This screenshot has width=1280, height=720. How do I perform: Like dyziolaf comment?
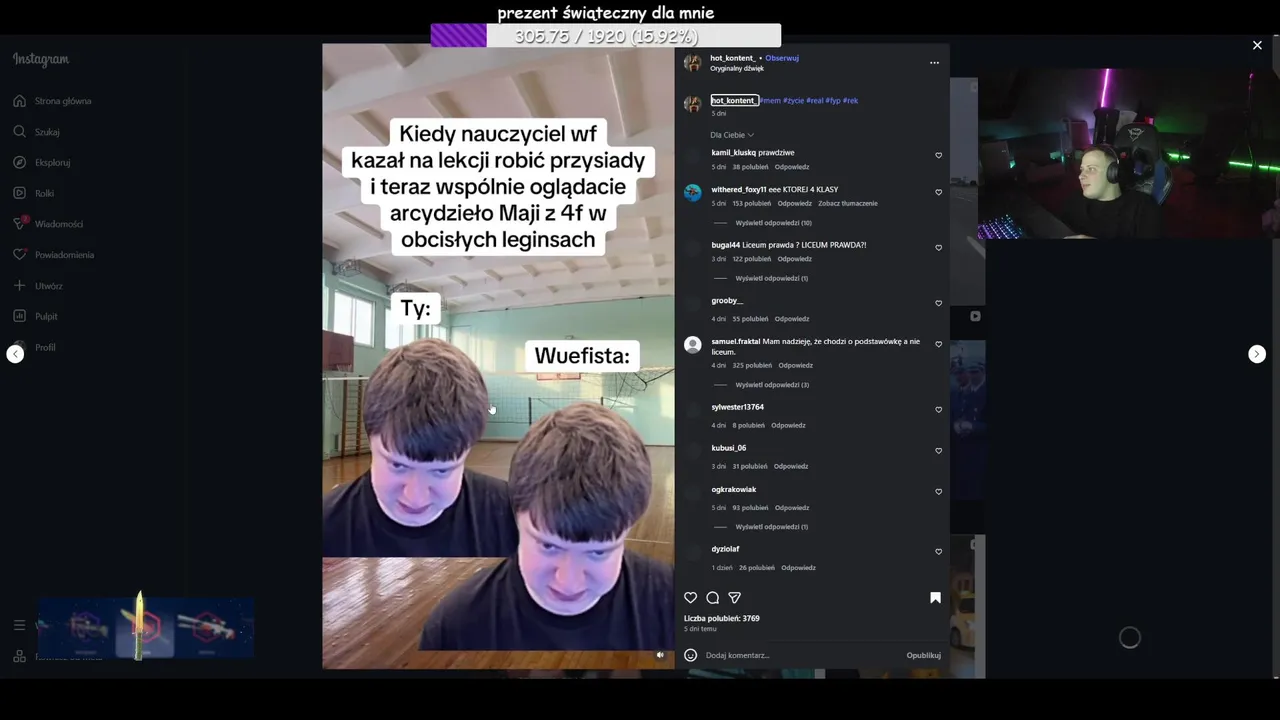point(938,552)
